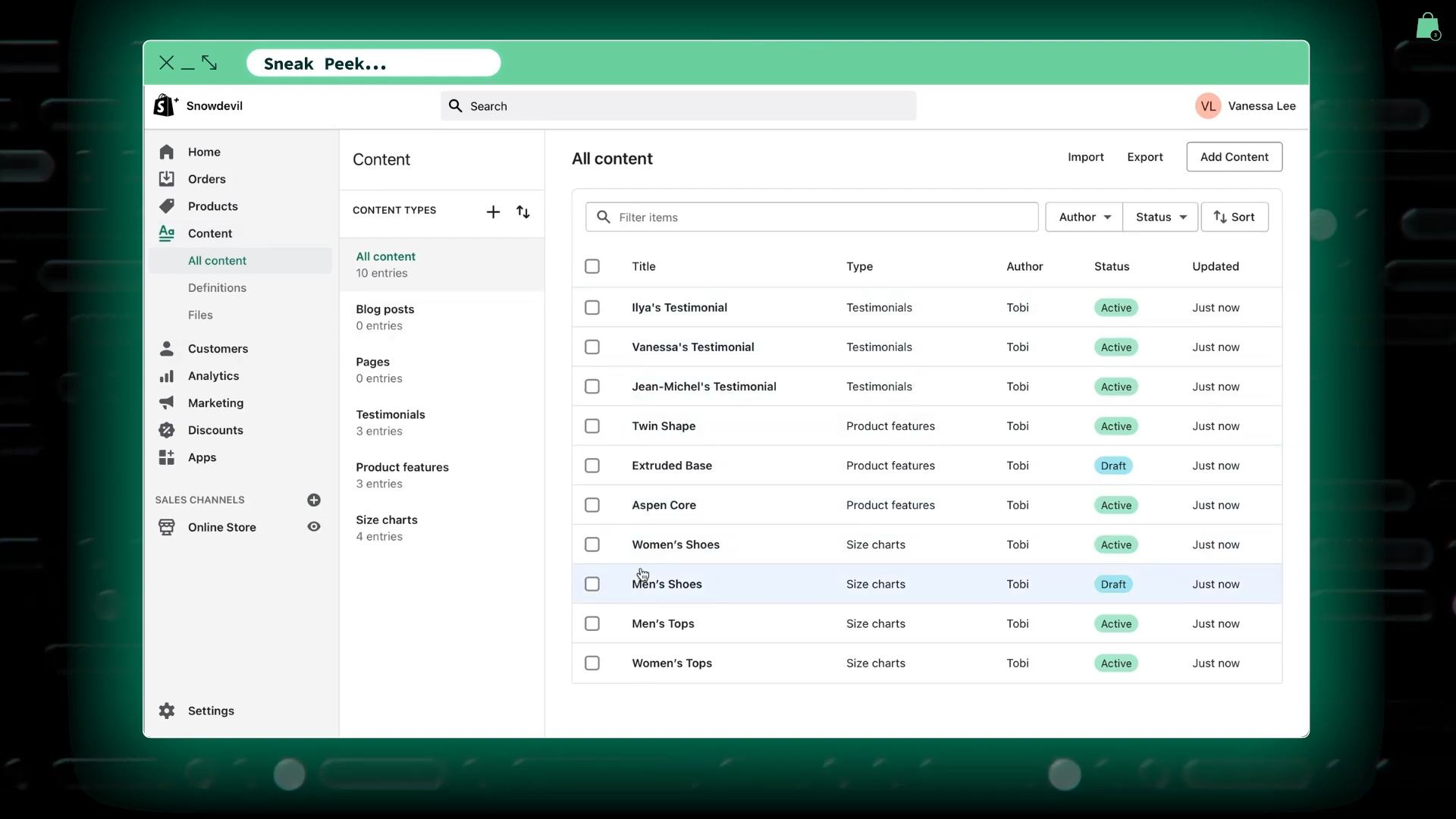Check the Men's Tops row checkbox

click(592, 623)
